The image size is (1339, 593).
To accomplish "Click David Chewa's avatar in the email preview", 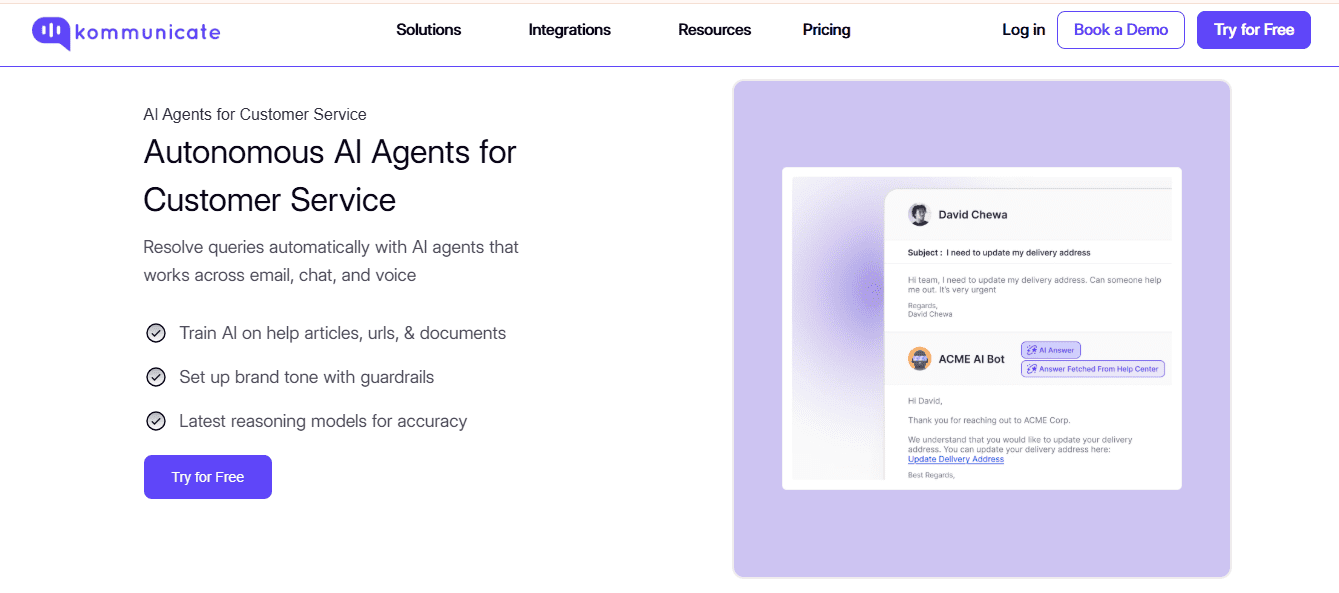I will click(919, 214).
